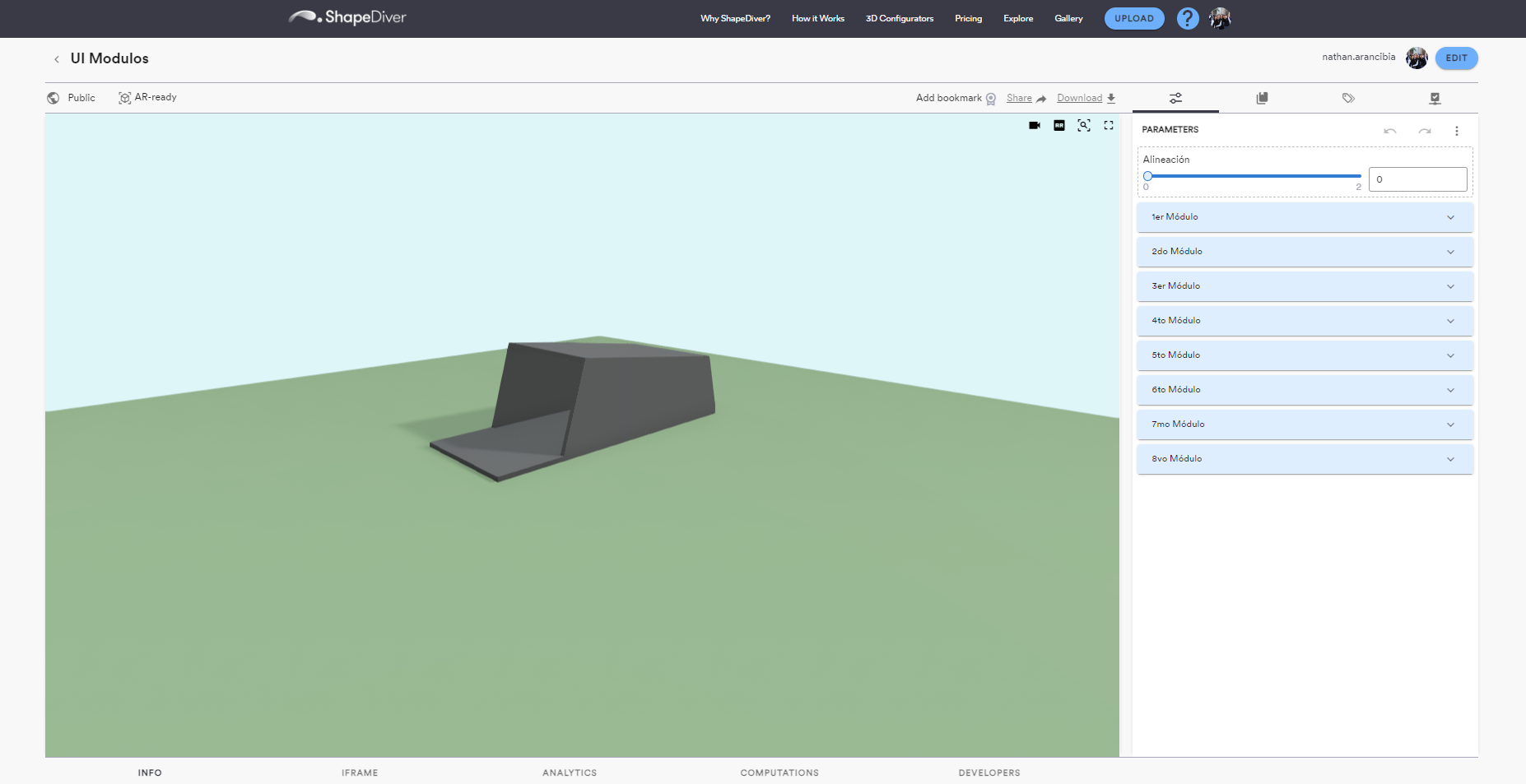Click the Alineación value input field
Screen dimensions: 1526x784
1417,179
